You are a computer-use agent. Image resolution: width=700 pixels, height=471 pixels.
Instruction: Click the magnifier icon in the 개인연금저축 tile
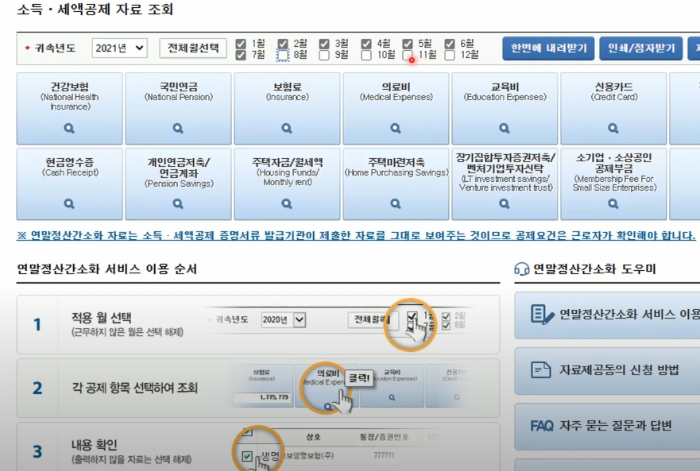pyautogui.click(x=178, y=204)
